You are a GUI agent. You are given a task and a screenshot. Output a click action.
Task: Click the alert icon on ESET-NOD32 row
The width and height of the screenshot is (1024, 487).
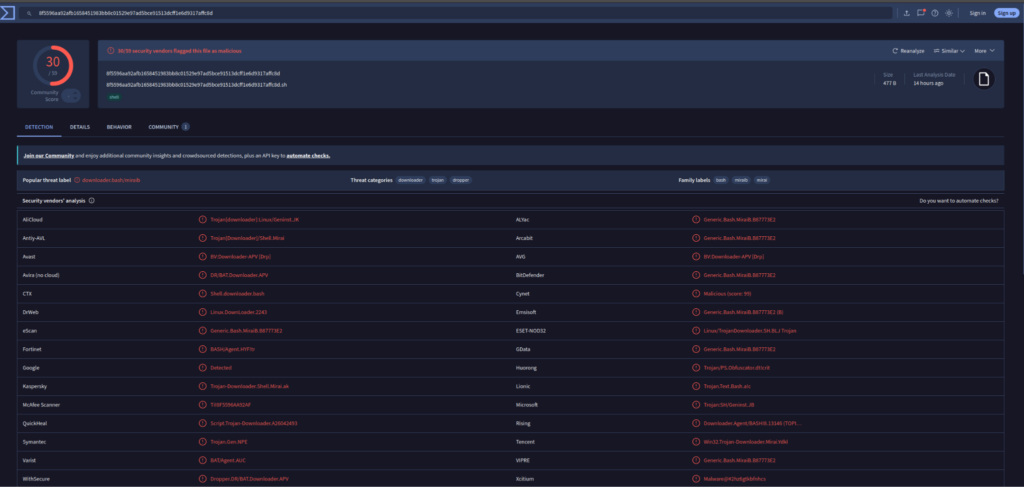pyautogui.click(x=696, y=330)
